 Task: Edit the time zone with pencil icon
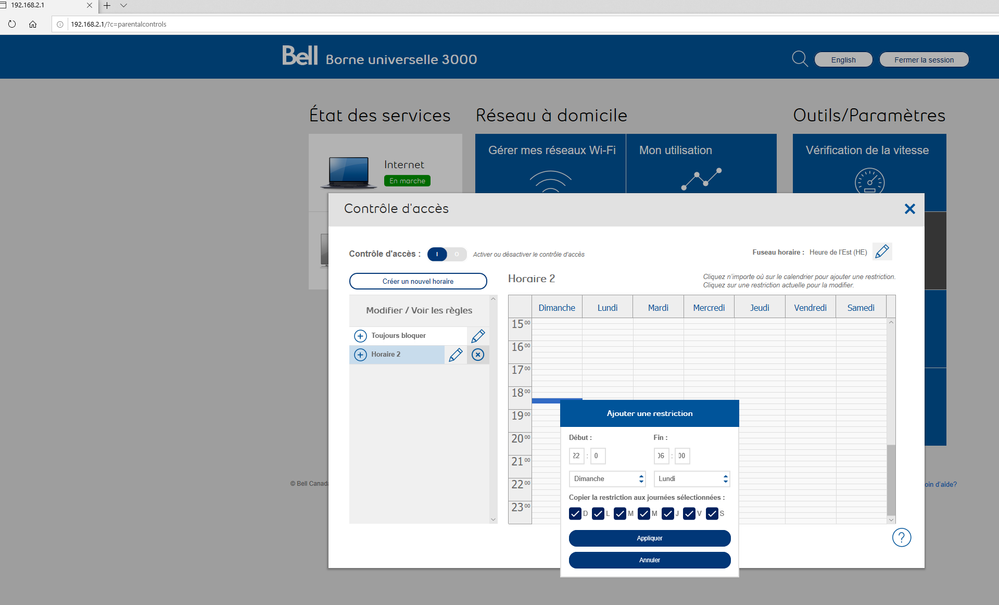pos(881,252)
